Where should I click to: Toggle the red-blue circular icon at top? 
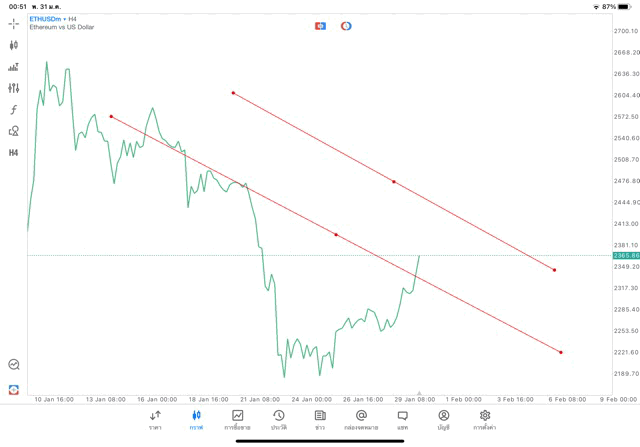click(x=346, y=25)
